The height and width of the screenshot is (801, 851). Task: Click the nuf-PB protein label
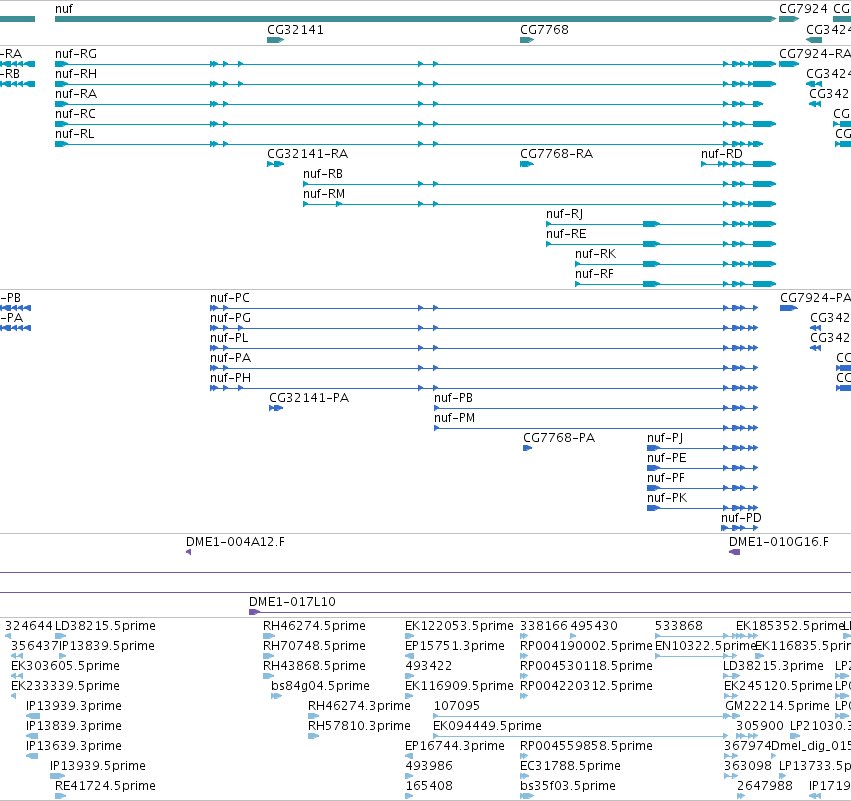coord(453,398)
